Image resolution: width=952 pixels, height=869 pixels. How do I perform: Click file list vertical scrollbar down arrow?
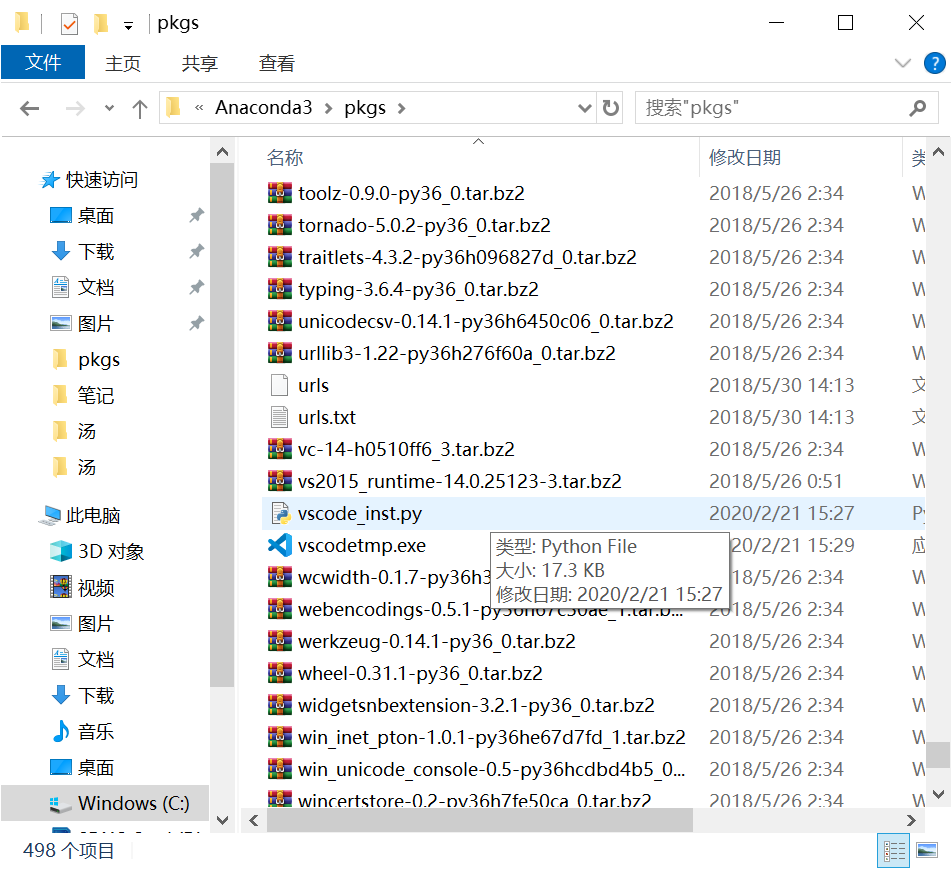pyautogui.click(x=938, y=794)
